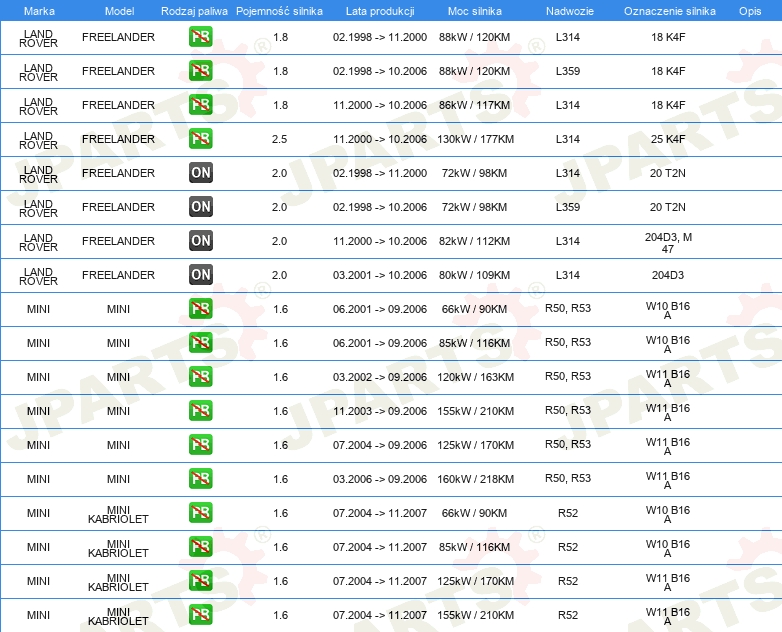
Task: Click the Model column header
Action: click(119, 11)
